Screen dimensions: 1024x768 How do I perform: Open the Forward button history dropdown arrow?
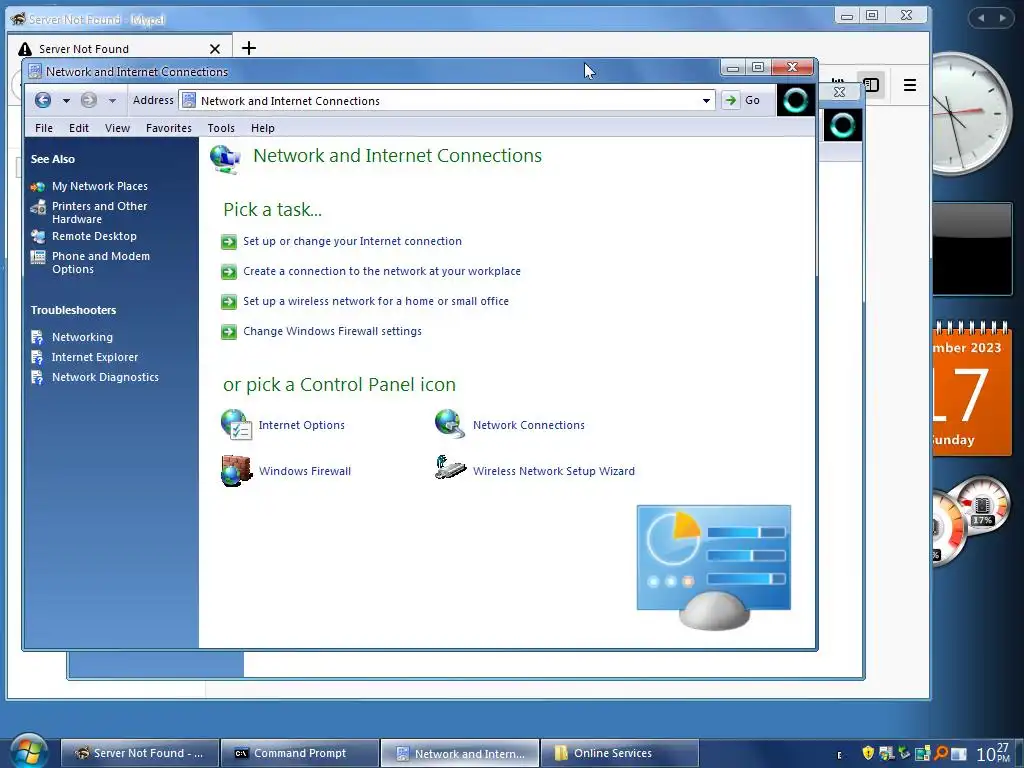(x=112, y=101)
